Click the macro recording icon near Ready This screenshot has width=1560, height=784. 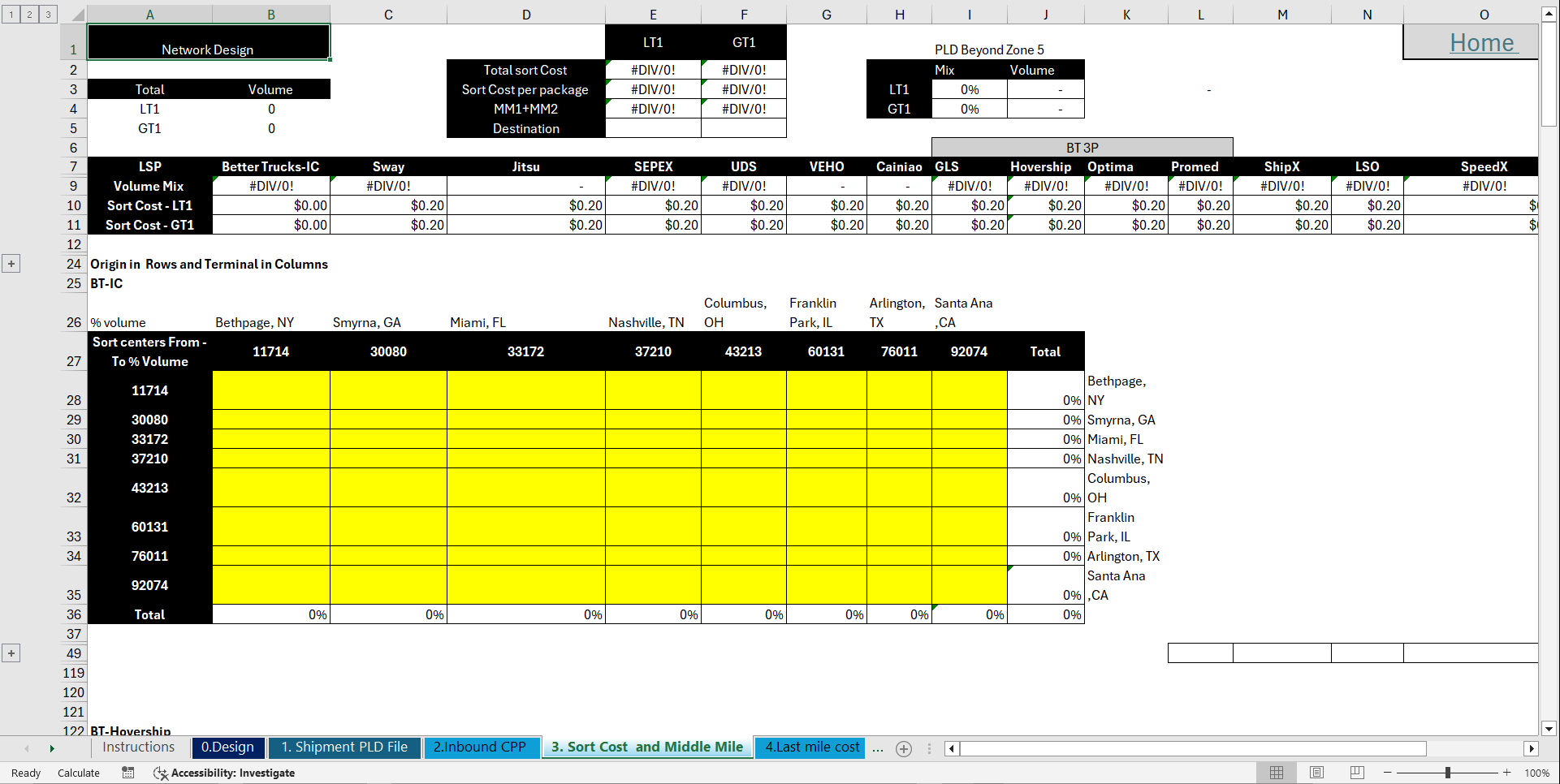point(127,773)
